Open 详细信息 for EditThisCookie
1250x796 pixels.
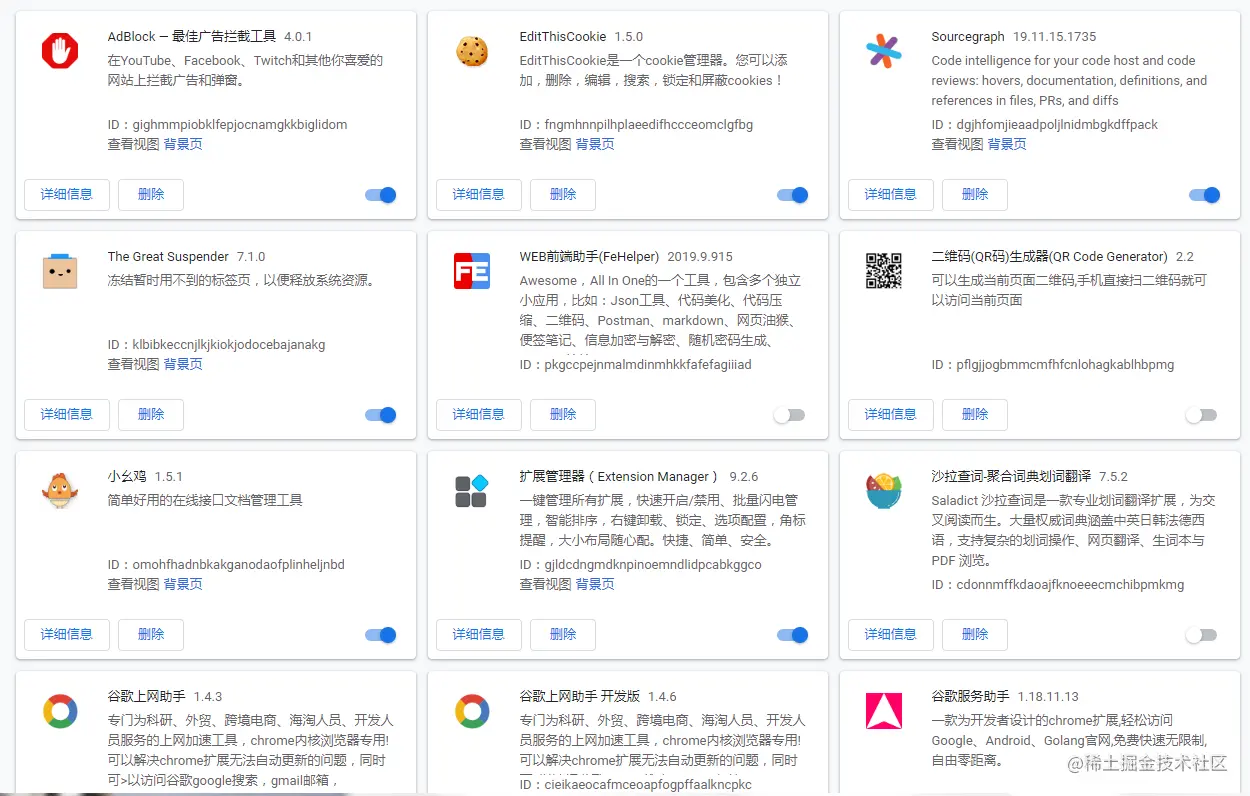479,195
